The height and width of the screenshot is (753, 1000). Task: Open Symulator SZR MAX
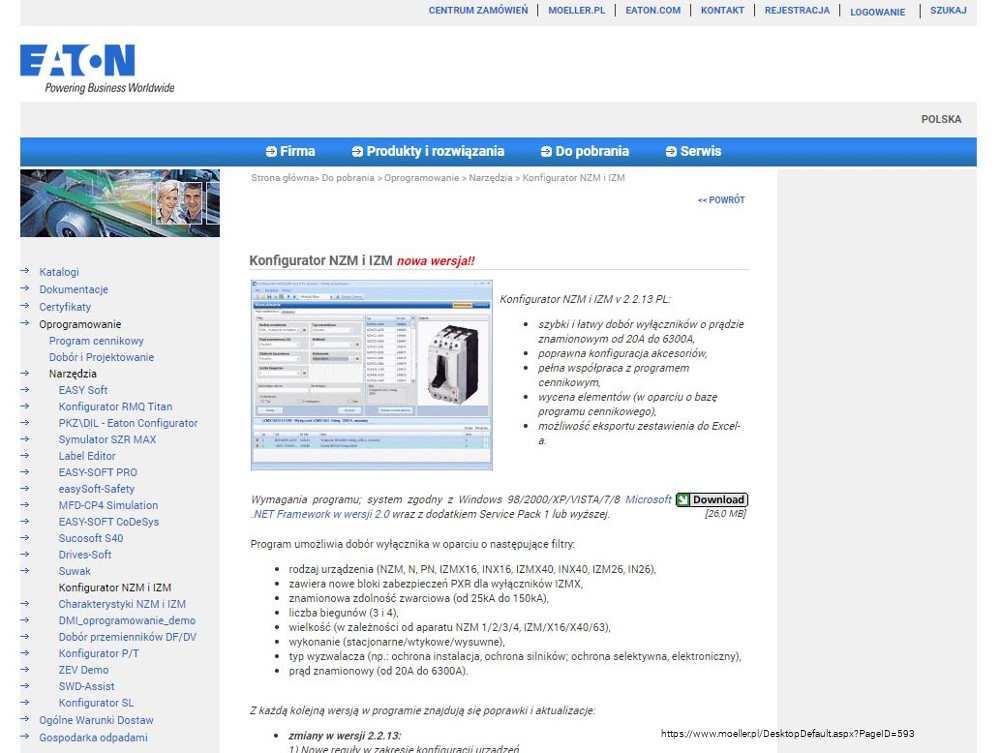click(x=107, y=440)
